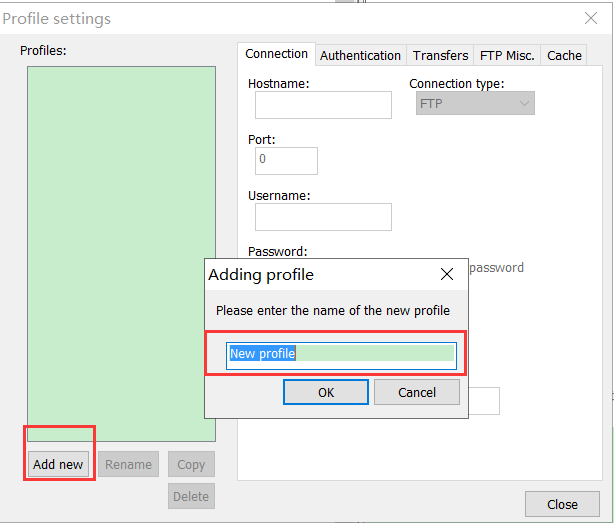Click the Copy profile button

tap(191, 464)
